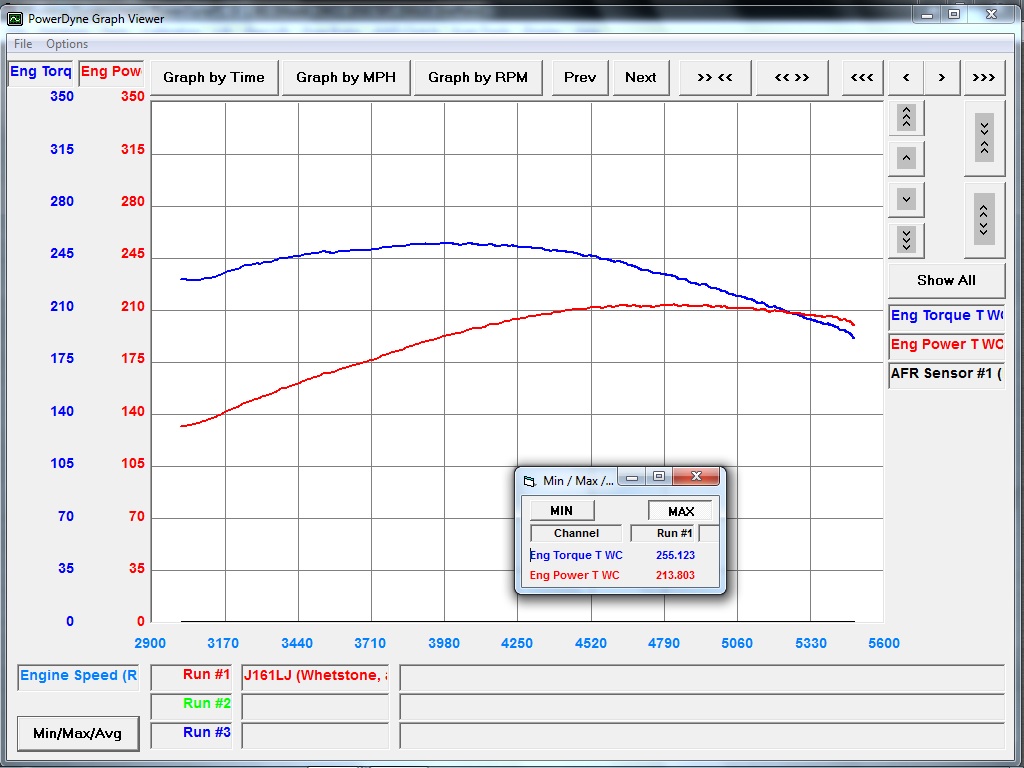
Task: Click the MIN button in dialog
Action: coord(562,511)
